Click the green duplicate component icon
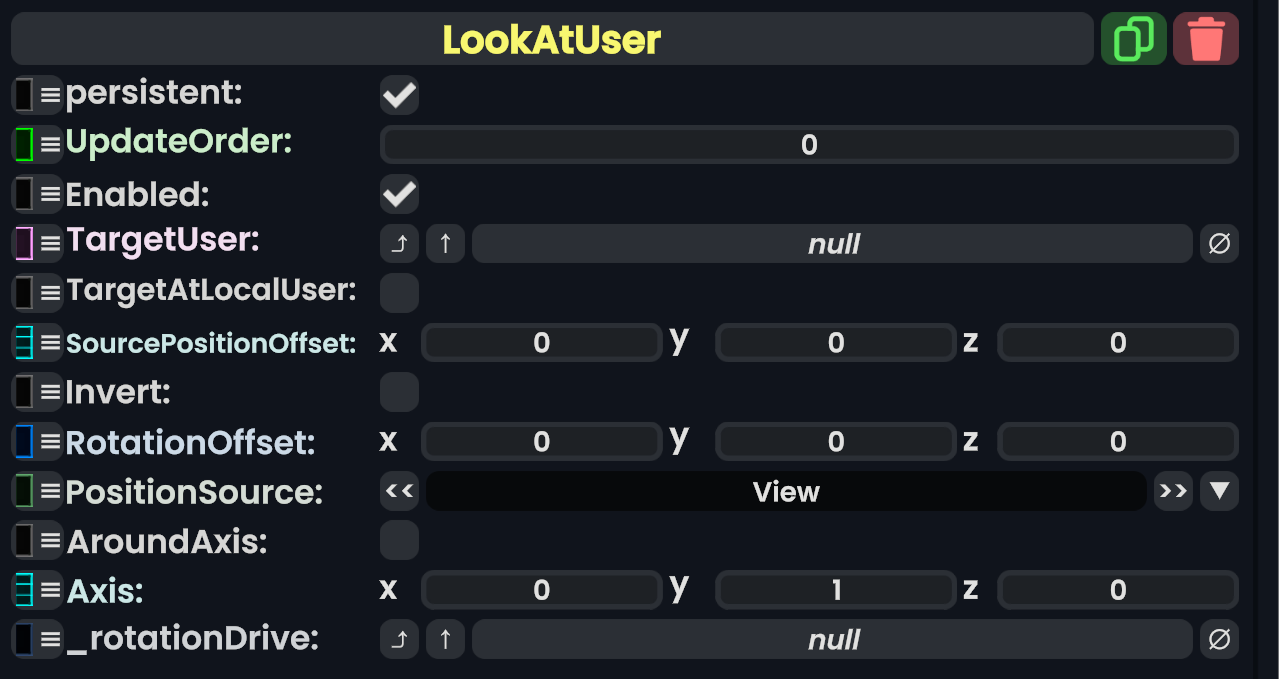 pos(1133,39)
